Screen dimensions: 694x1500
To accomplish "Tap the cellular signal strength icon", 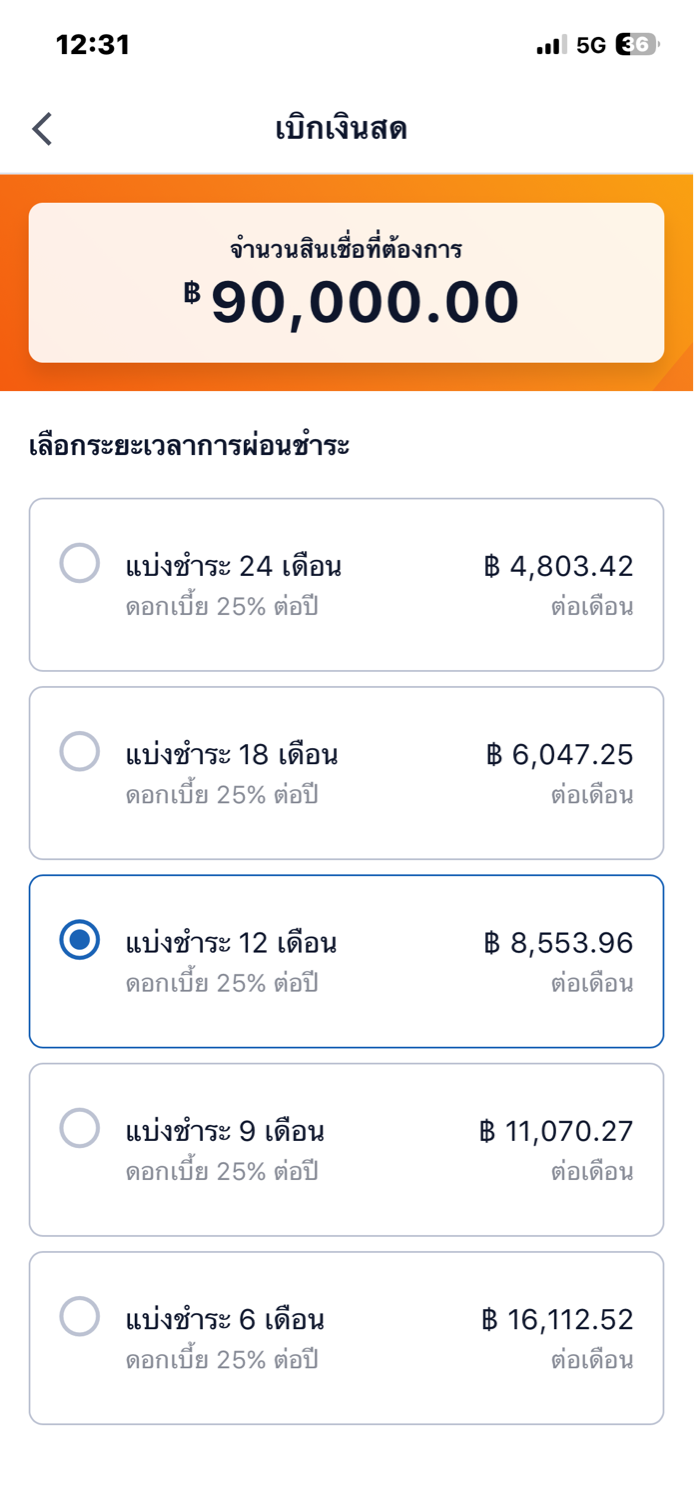I will coord(551,45).
